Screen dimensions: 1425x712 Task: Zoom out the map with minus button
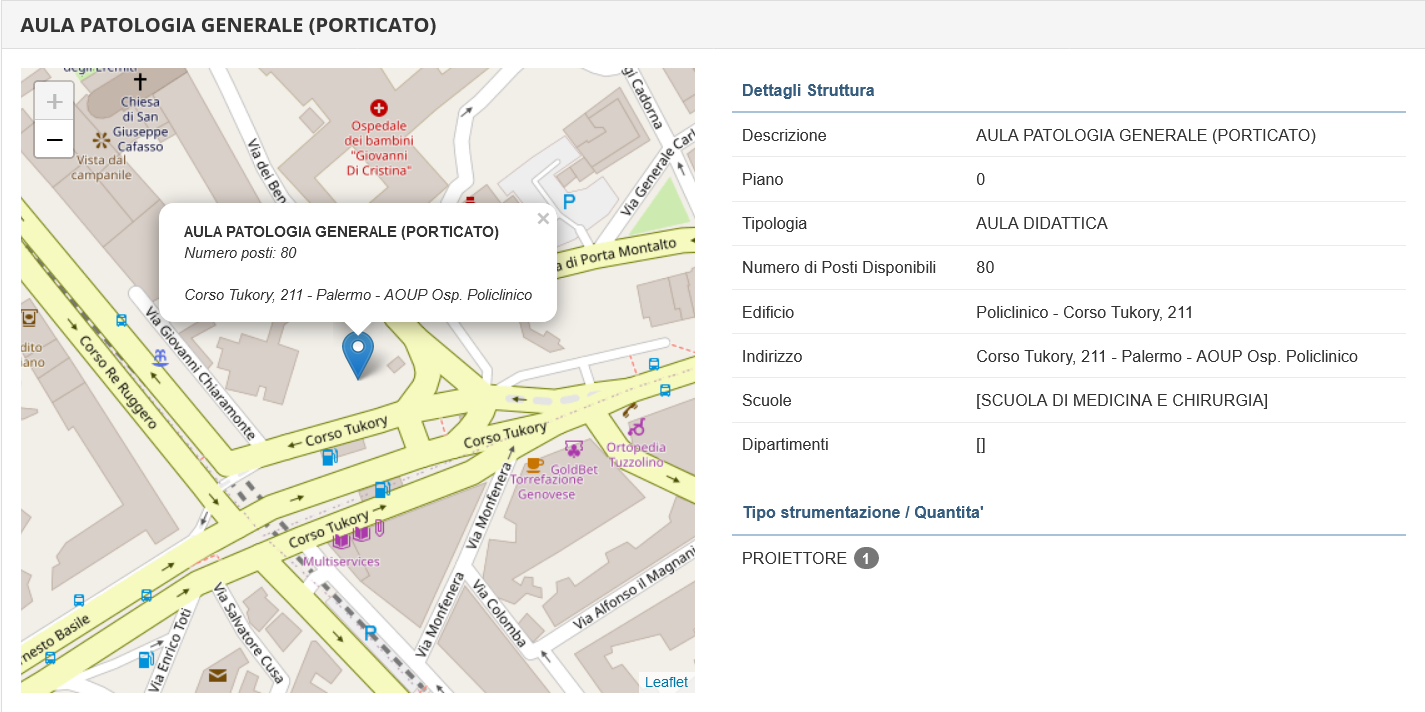click(x=54, y=140)
